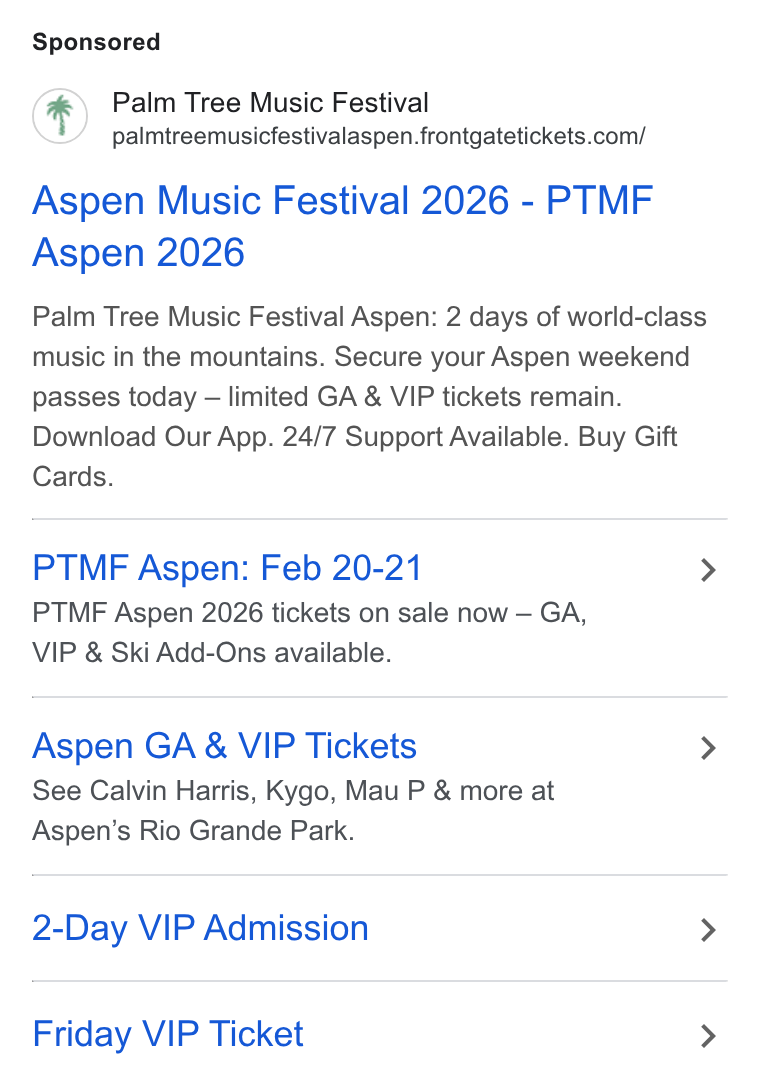Screen dimensions: 760x1086
Task: Click the Aspen's Rio Grande Park text
Action: [193, 830]
